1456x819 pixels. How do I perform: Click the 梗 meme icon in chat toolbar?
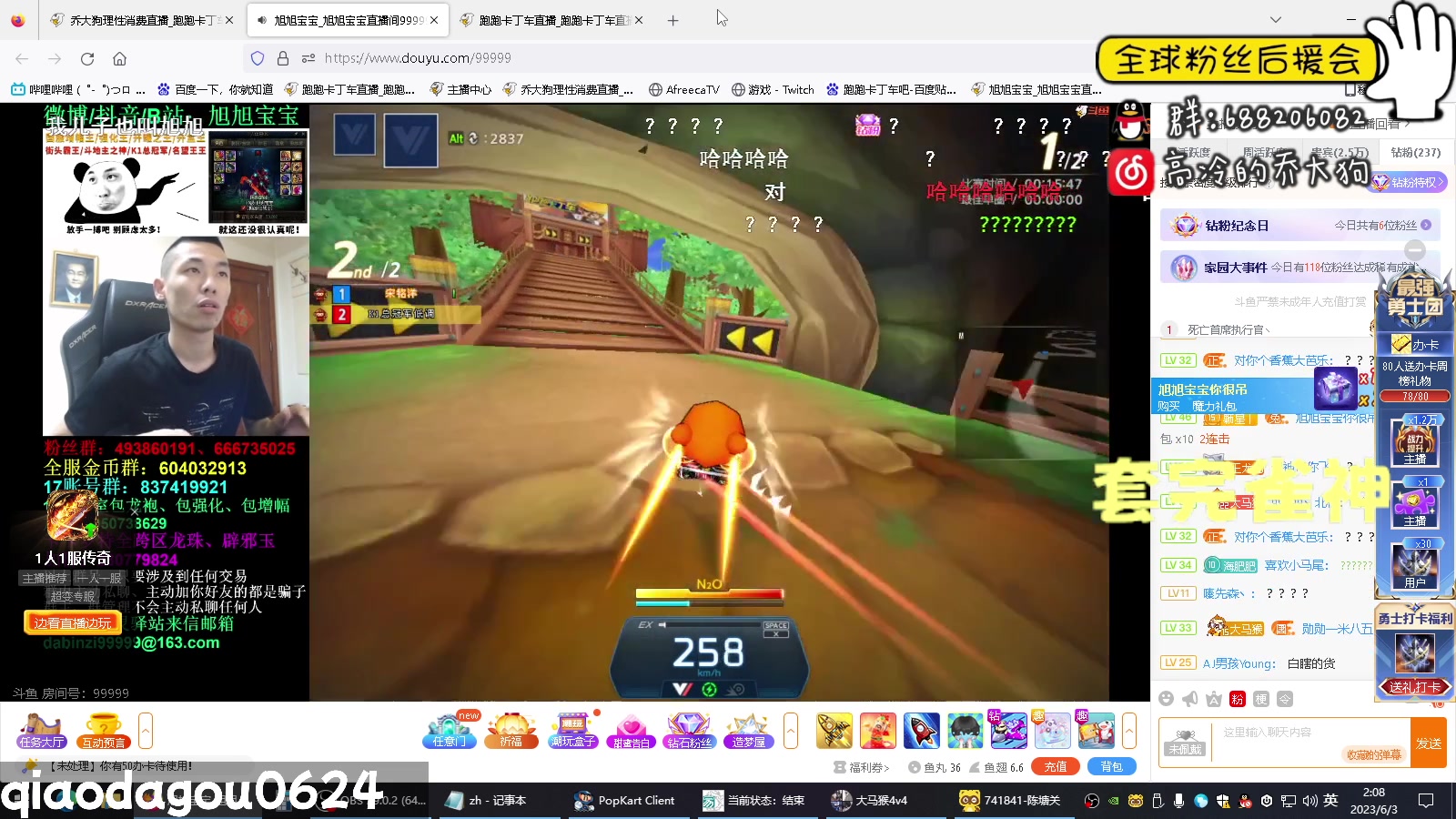(1261, 699)
